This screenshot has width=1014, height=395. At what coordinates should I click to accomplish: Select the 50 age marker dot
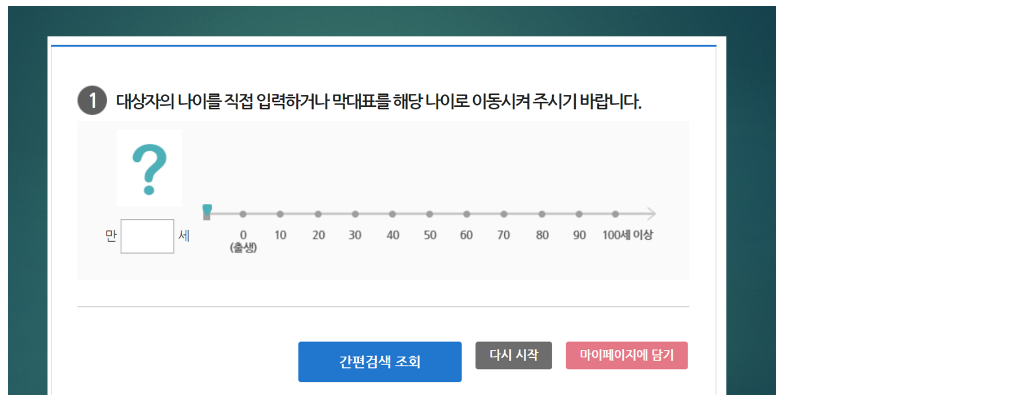(x=429, y=214)
